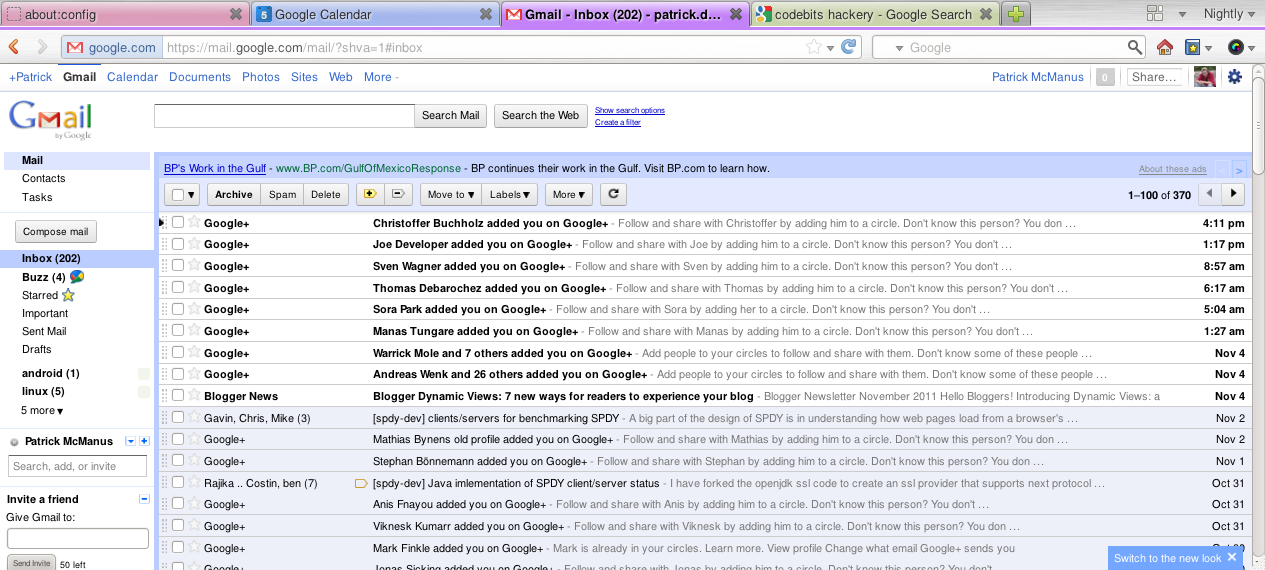Check the Manas Tungare message checkbox

[x=178, y=330]
